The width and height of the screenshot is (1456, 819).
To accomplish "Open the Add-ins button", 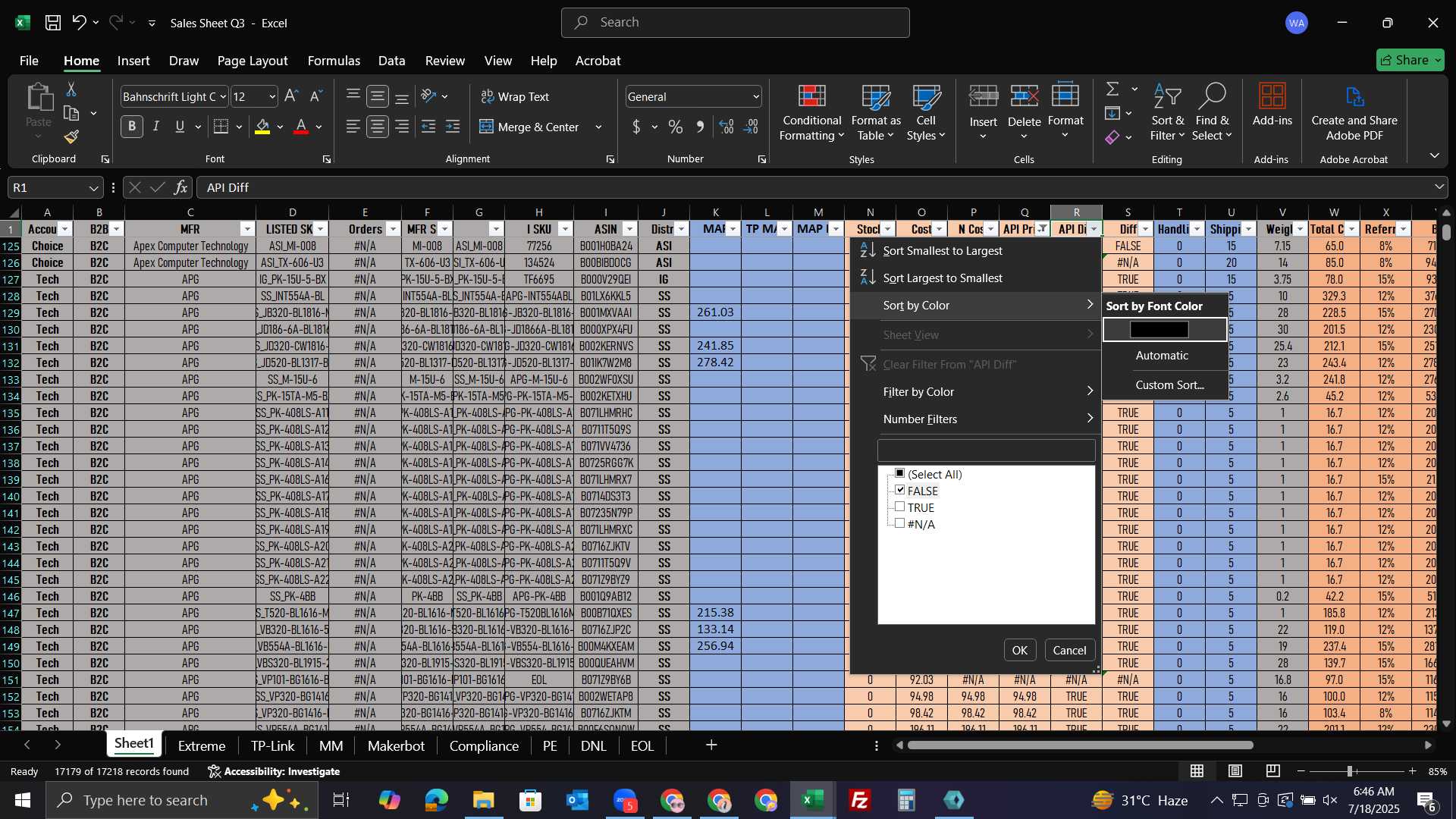I will coord(1272,105).
